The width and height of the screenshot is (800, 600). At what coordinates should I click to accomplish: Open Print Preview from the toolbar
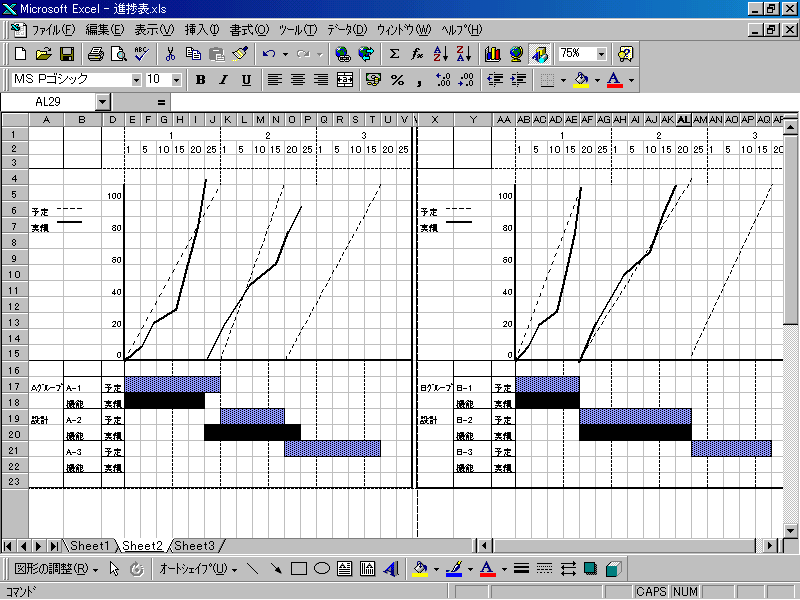click(118, 53)
